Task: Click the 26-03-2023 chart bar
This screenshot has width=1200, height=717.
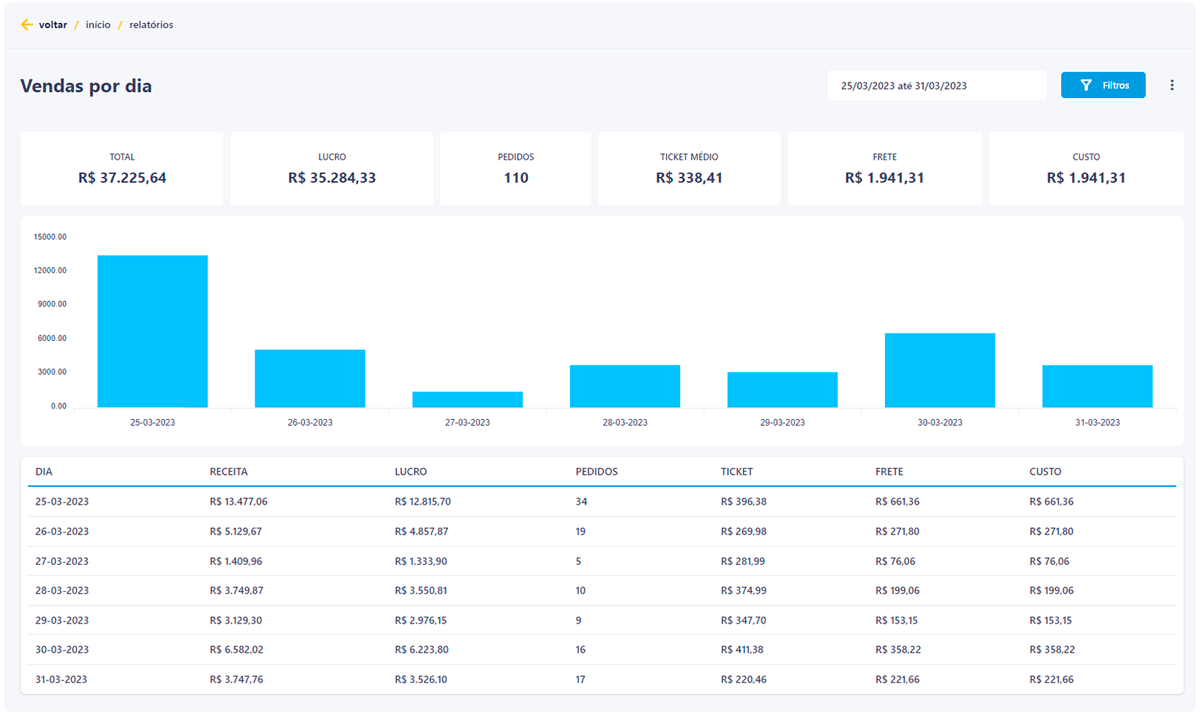Action: coord(310,378)
